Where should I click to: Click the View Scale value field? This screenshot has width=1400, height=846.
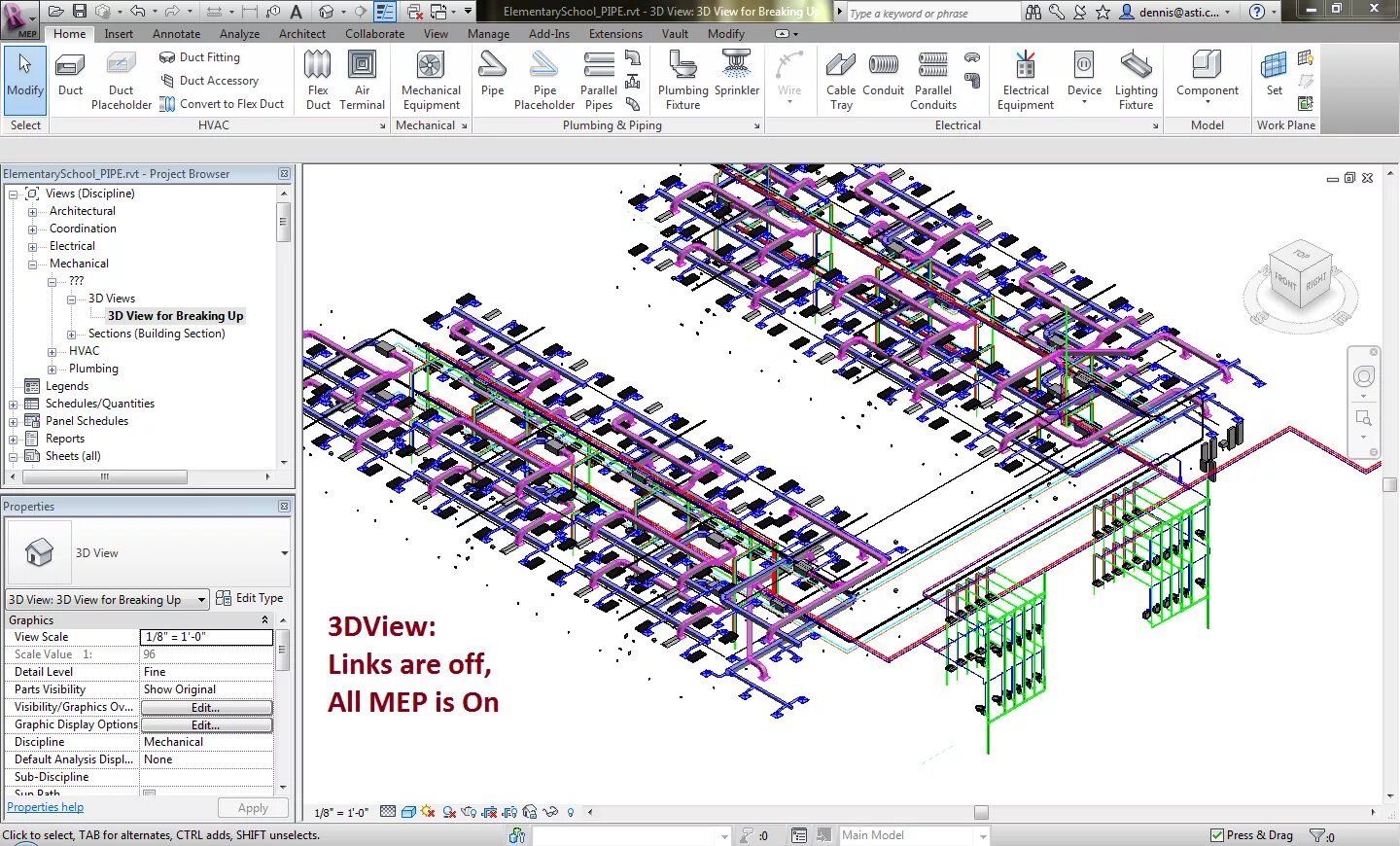point(207,637)
